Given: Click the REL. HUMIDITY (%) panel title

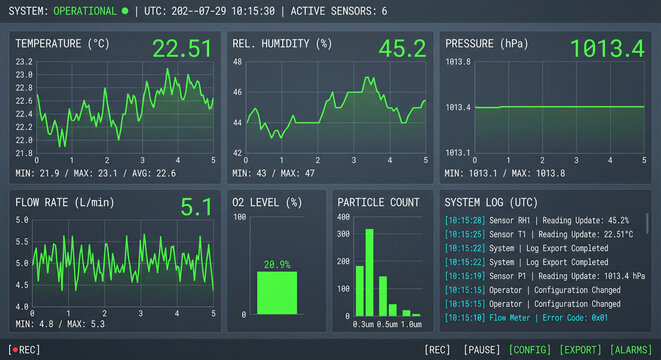Looking at the screenshot, I should [x=282, y=44].
